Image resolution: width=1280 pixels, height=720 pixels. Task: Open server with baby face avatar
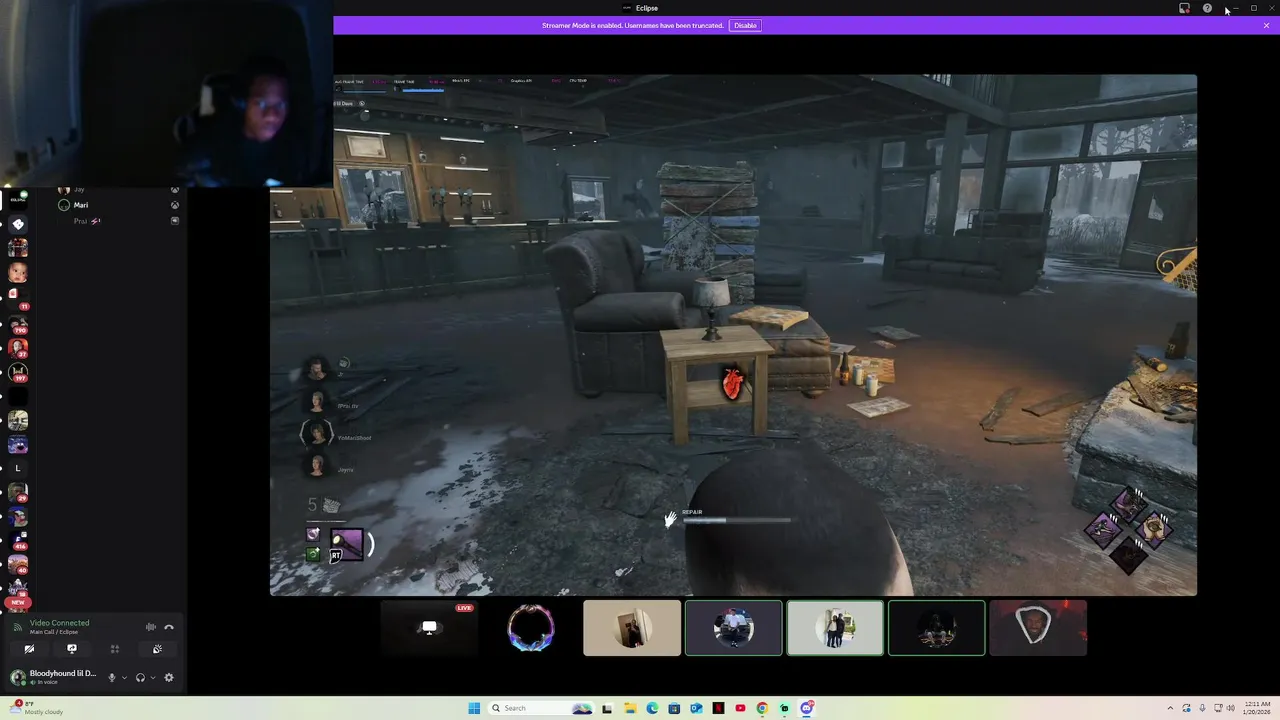(x=18, y=271)
